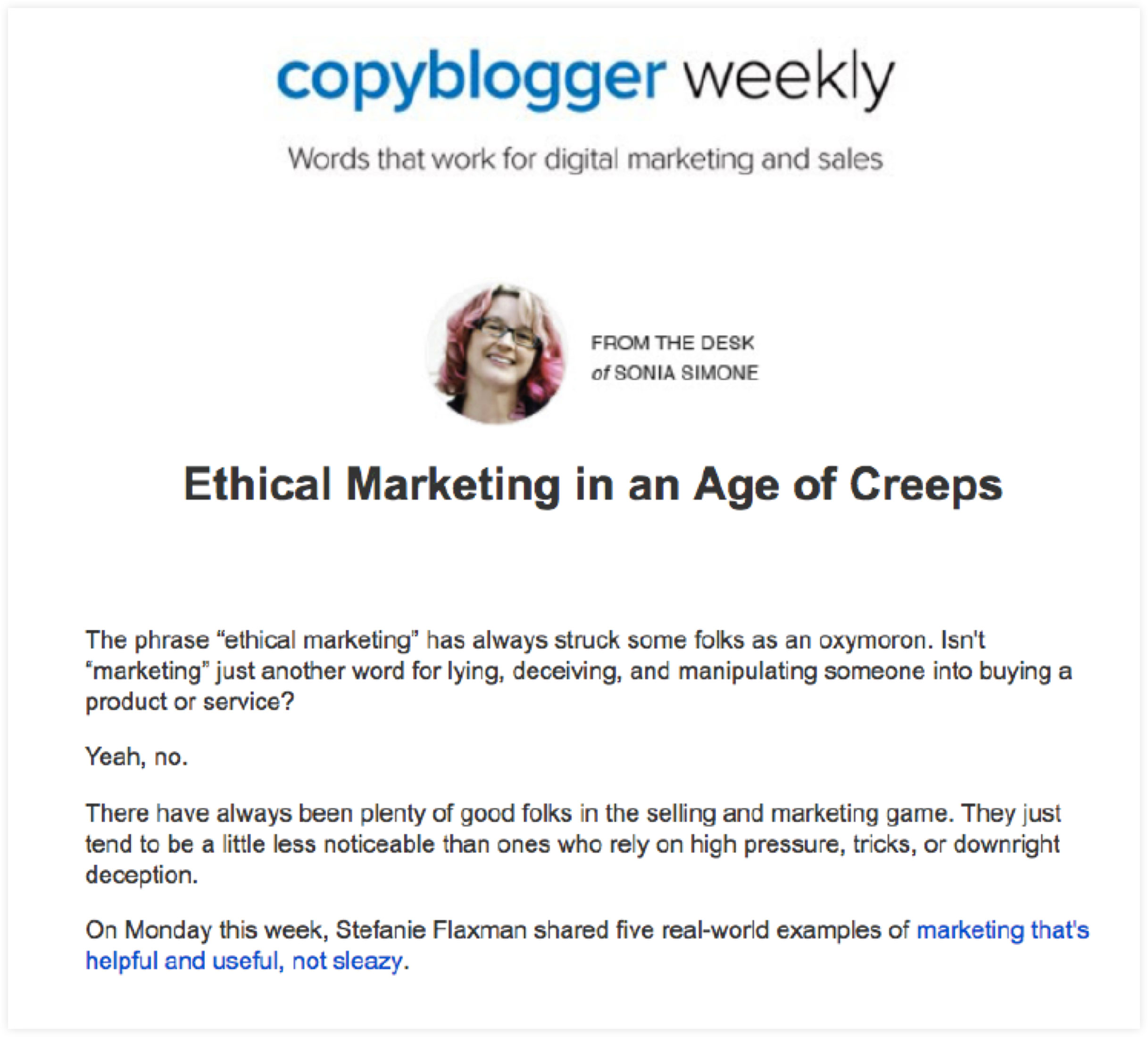
Task: Click the name "Stefanie Flaxman"
Action: [x=431, y=930]
